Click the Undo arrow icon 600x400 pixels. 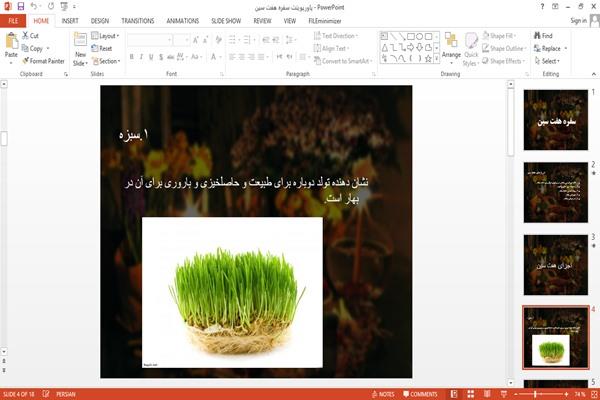pyautogui.click(x=34, y=6)
